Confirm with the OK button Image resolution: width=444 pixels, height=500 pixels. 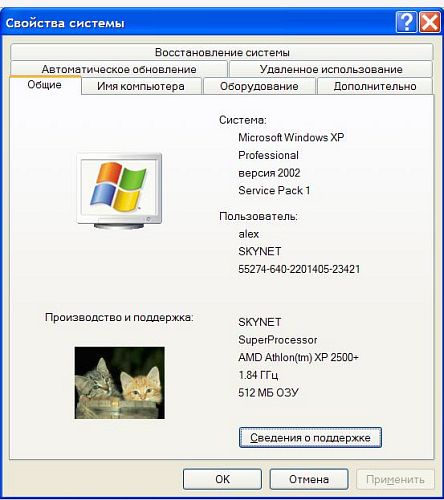[222, 479]
